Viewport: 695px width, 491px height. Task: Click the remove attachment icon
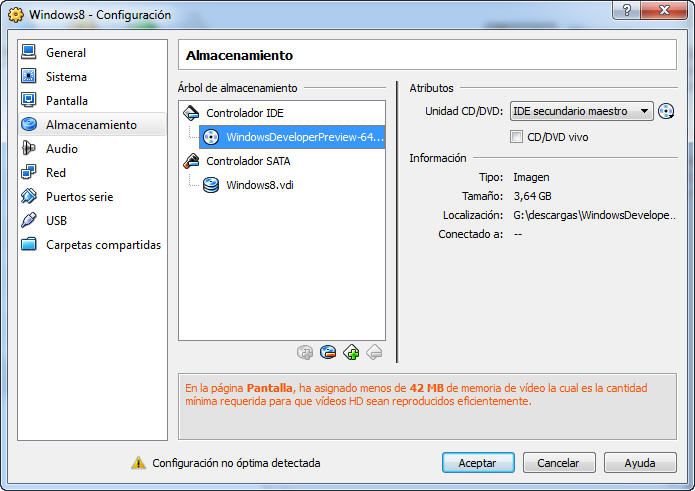[x=328, y=353]
